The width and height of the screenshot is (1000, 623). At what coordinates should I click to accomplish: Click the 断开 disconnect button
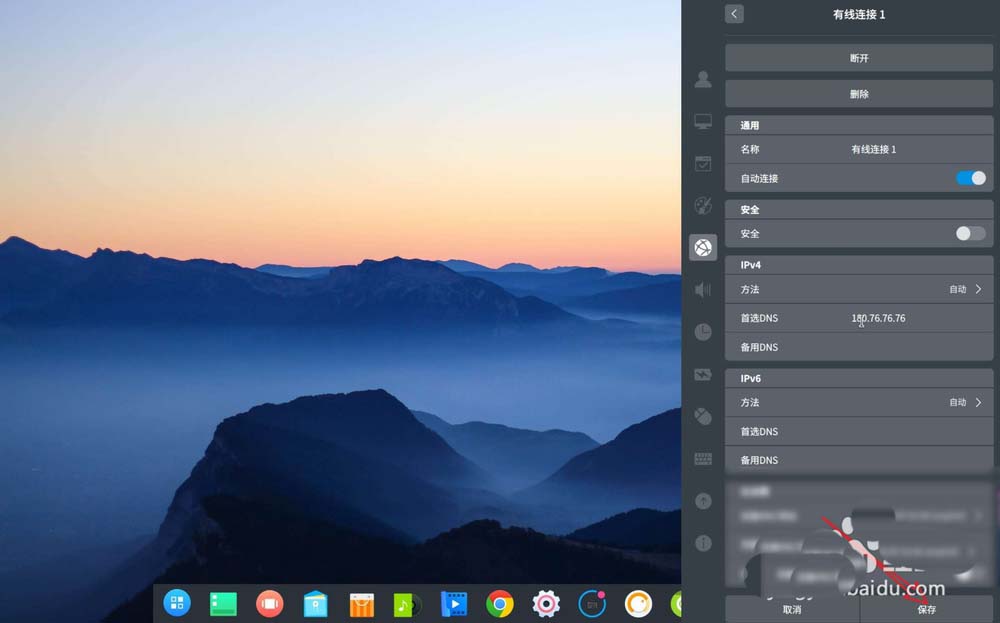(858, 58)
